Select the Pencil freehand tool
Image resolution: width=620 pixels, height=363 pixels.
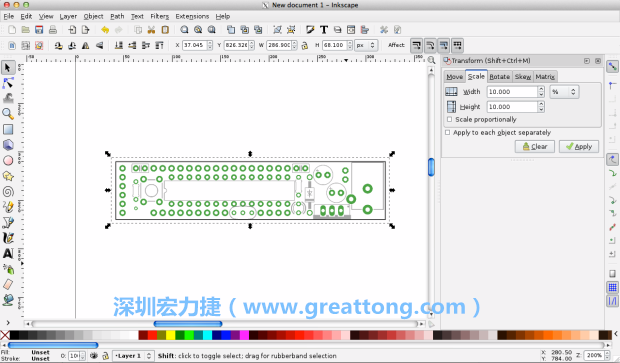tap(8, 207)
